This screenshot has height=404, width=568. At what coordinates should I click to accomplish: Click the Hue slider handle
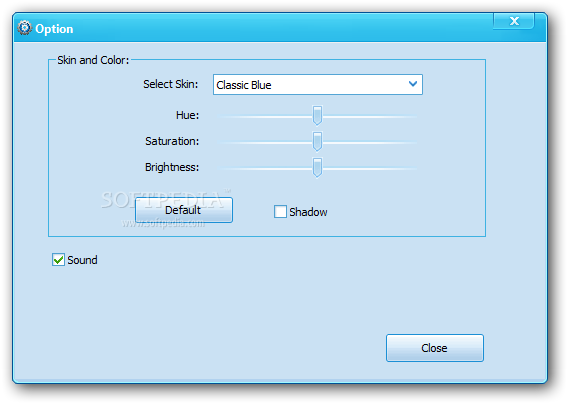317,116
